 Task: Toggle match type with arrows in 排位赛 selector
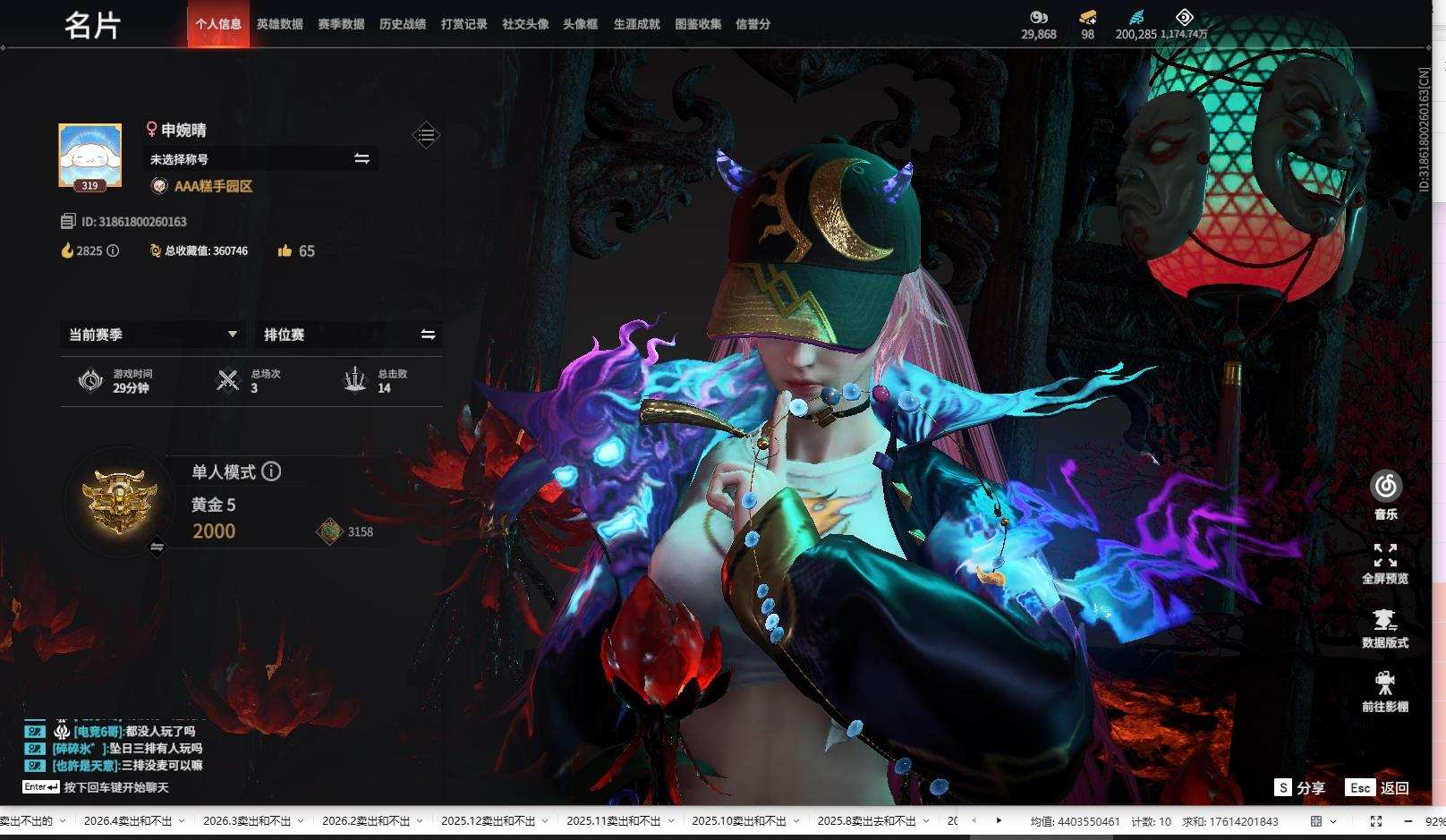coord(428,334)
